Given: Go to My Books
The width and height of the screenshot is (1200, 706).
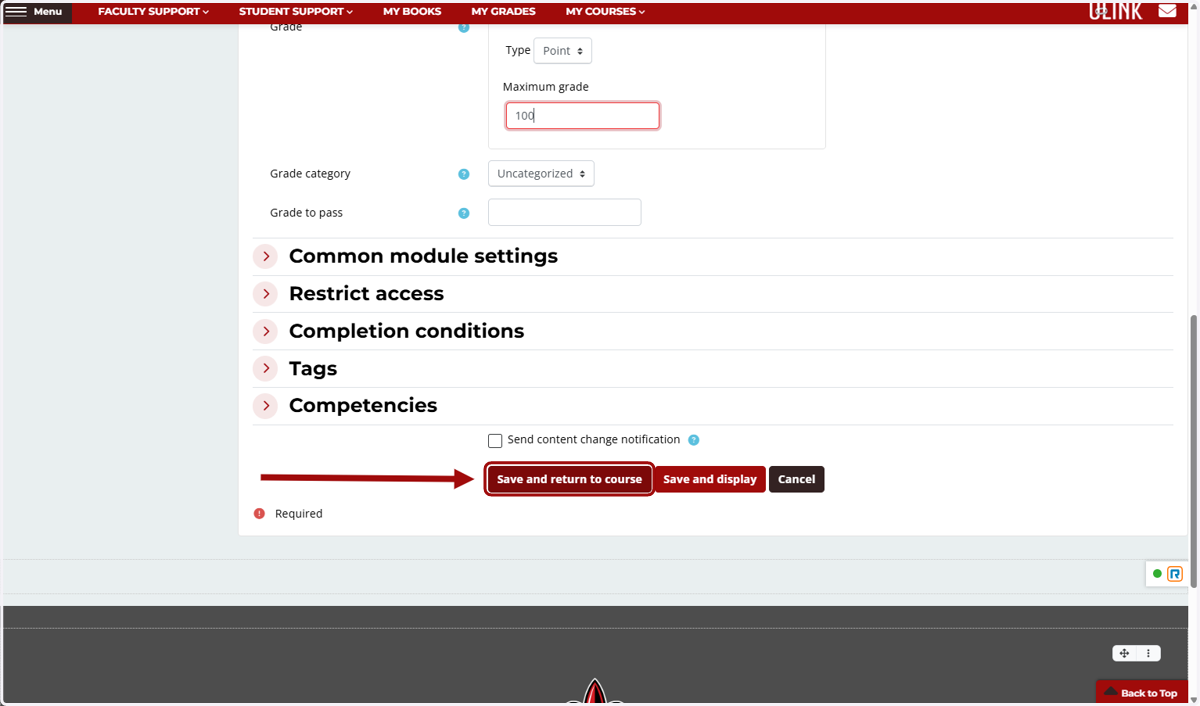Looking at the screenshot, I should point(412,12).
